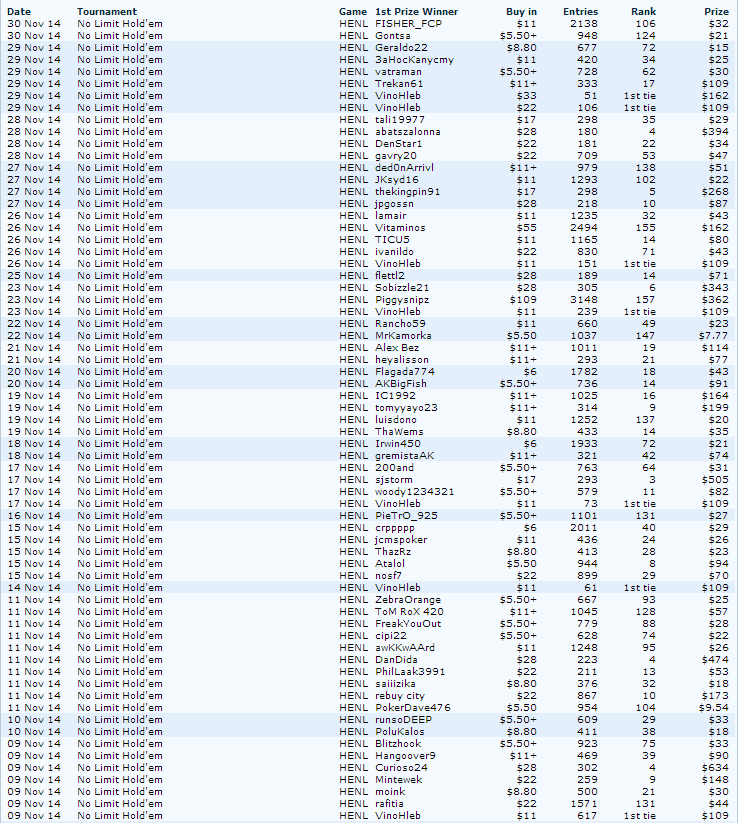Click the Tournament column header
This screenshot has height=823, width=747.
[x=107, y=12]
